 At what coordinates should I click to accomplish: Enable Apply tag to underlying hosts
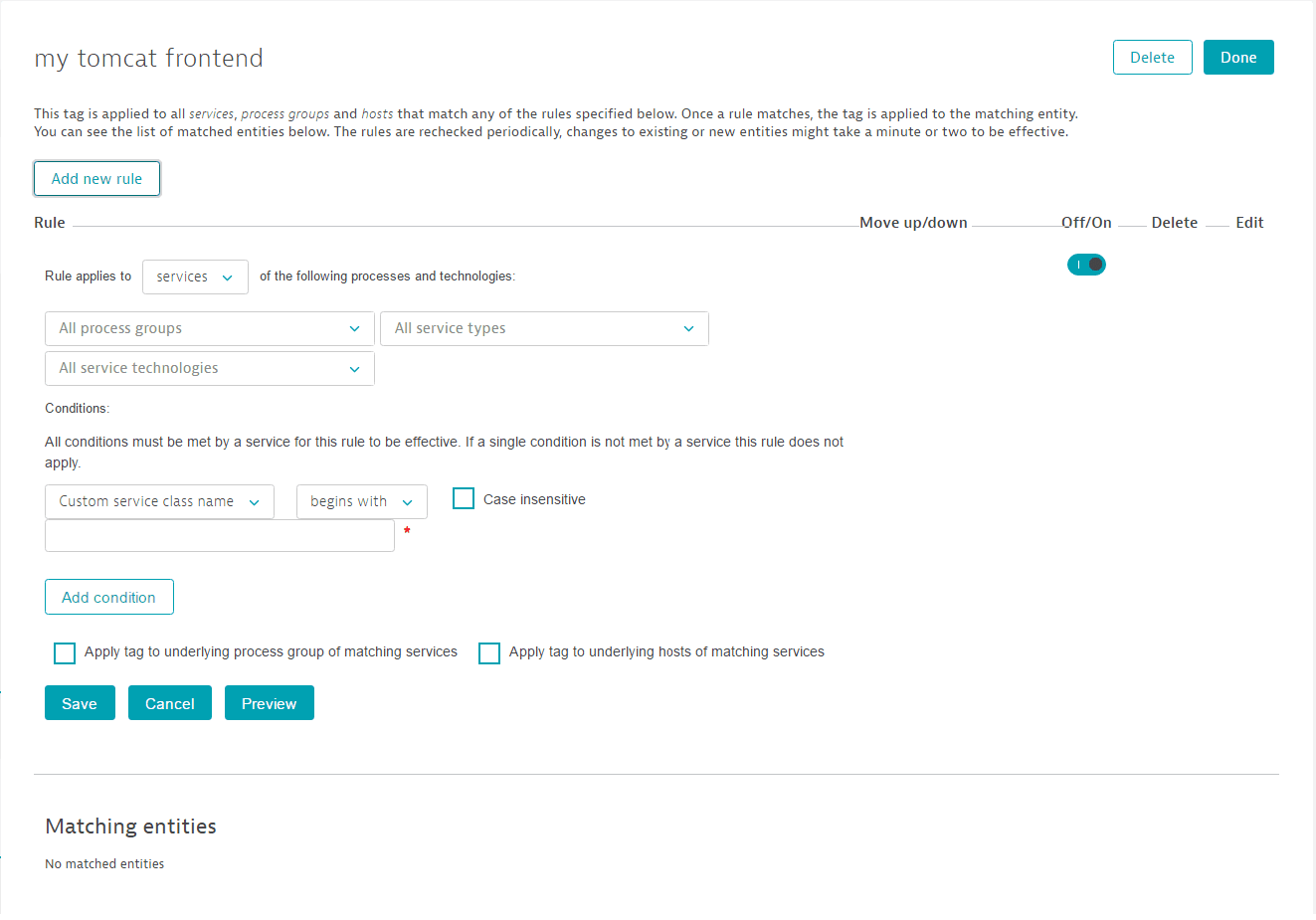click(x=489, y=652)
